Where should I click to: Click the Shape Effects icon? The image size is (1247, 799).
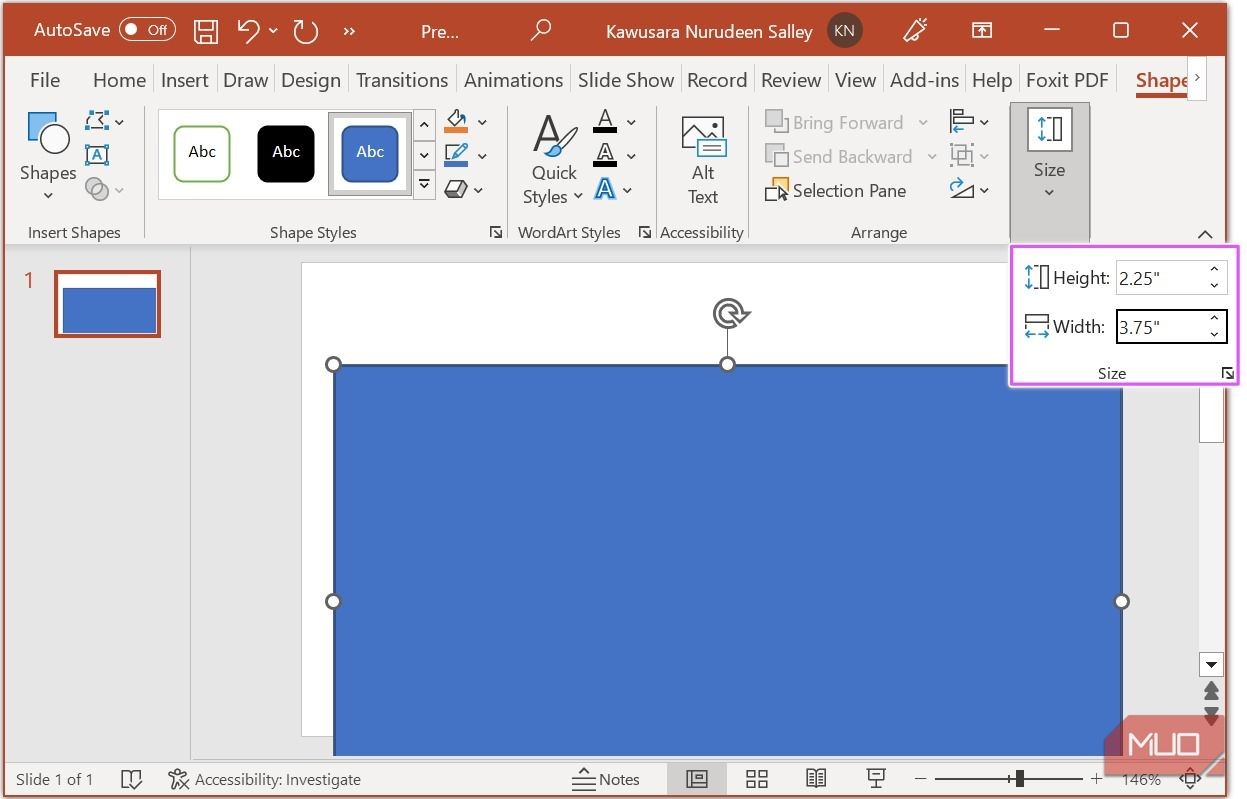tap(456, 188)
